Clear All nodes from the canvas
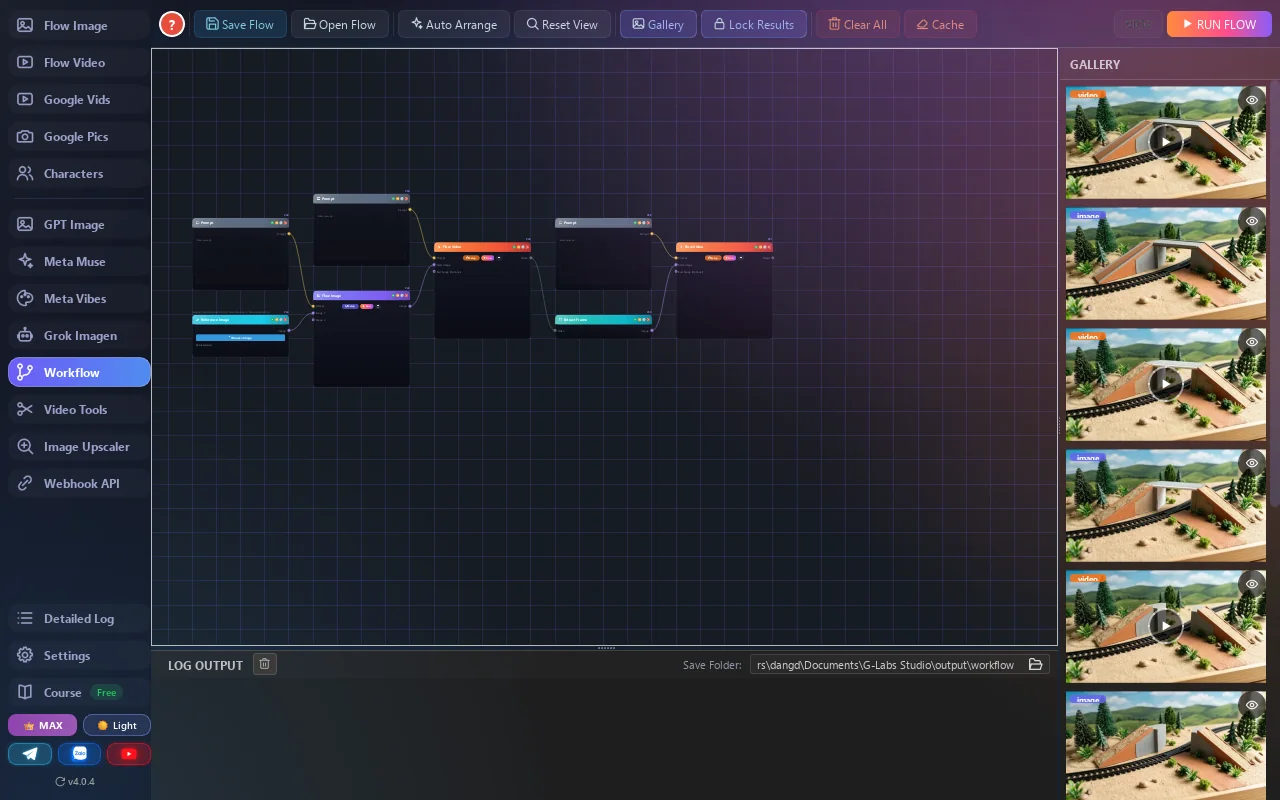Image resolution: width=1280 pixels, height=800 pixels. click(x=858, y=24)
